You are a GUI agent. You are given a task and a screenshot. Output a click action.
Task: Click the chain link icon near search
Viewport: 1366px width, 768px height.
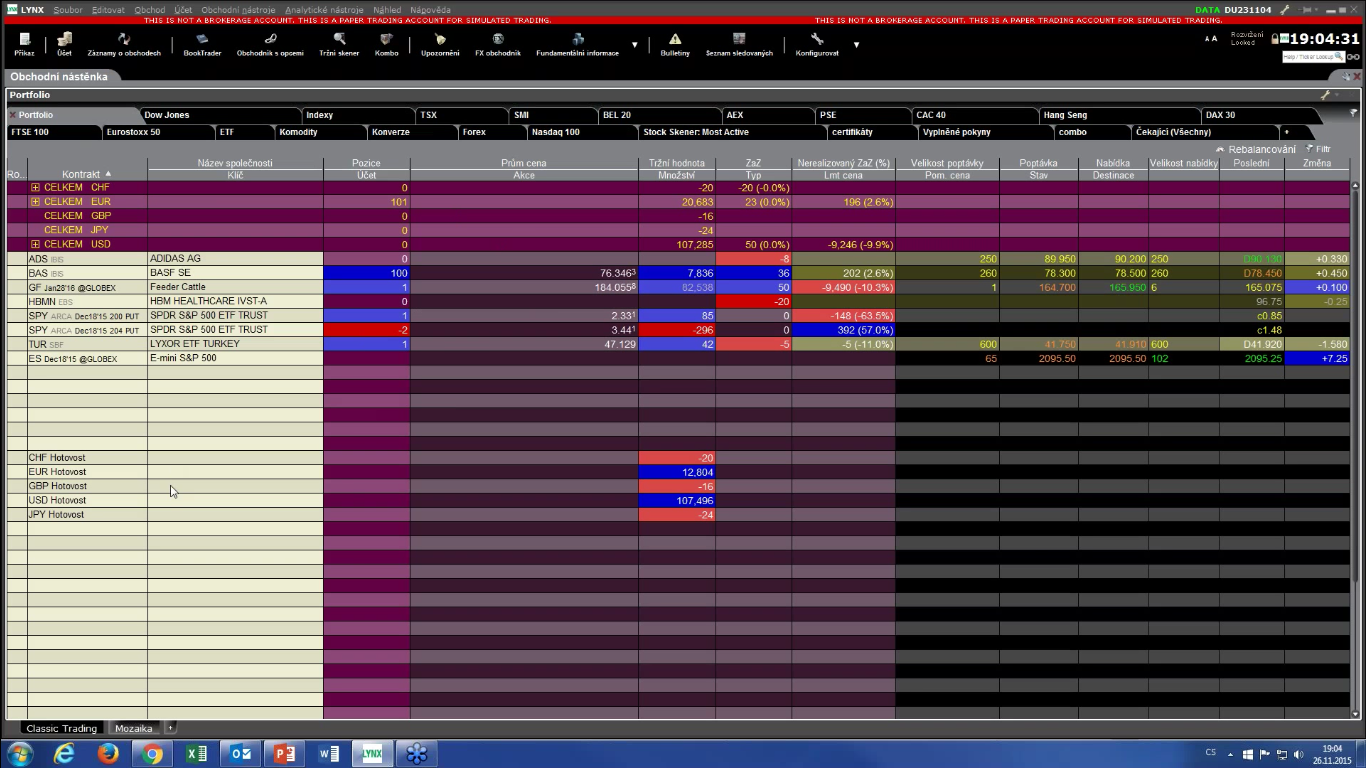click(1353, 57)
